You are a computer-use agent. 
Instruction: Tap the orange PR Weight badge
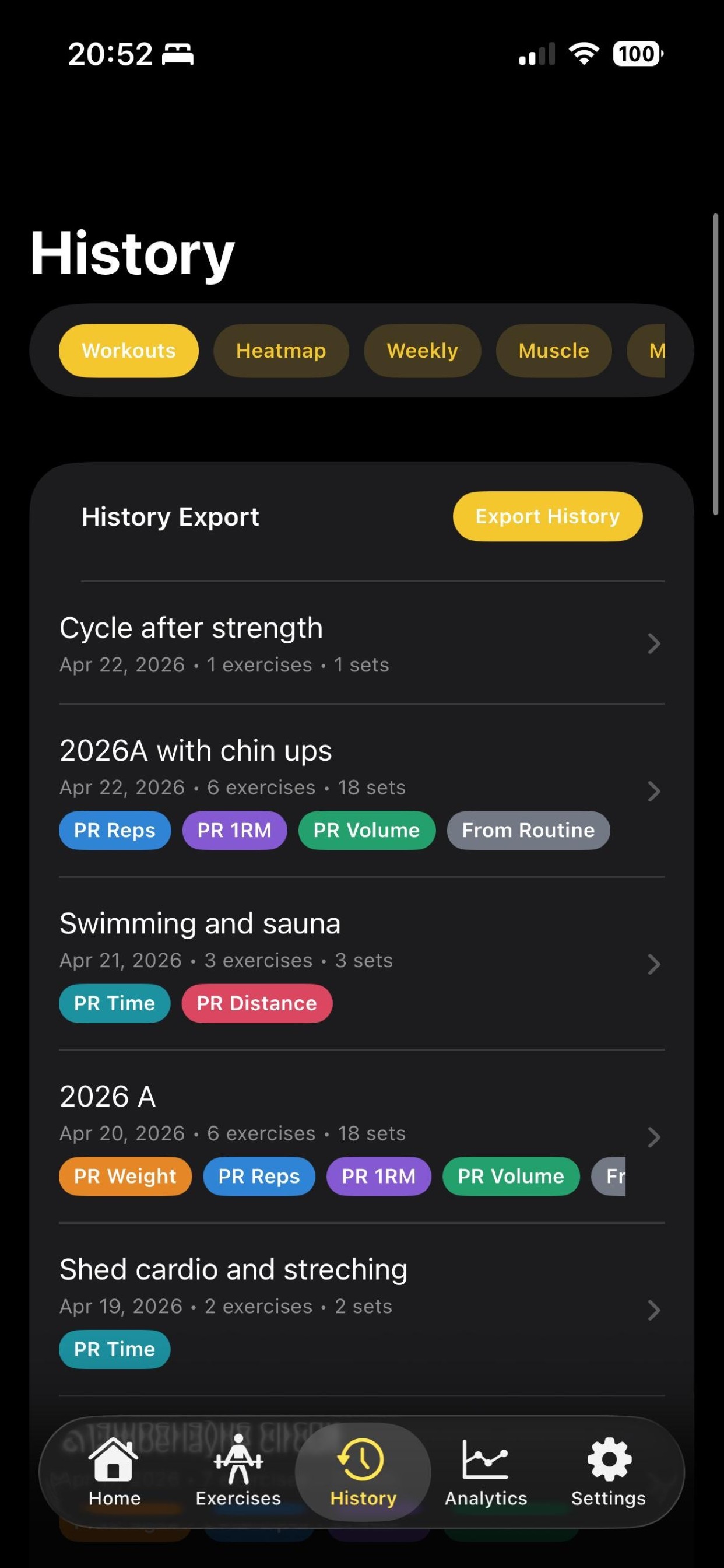click(x=125, y=1176)
